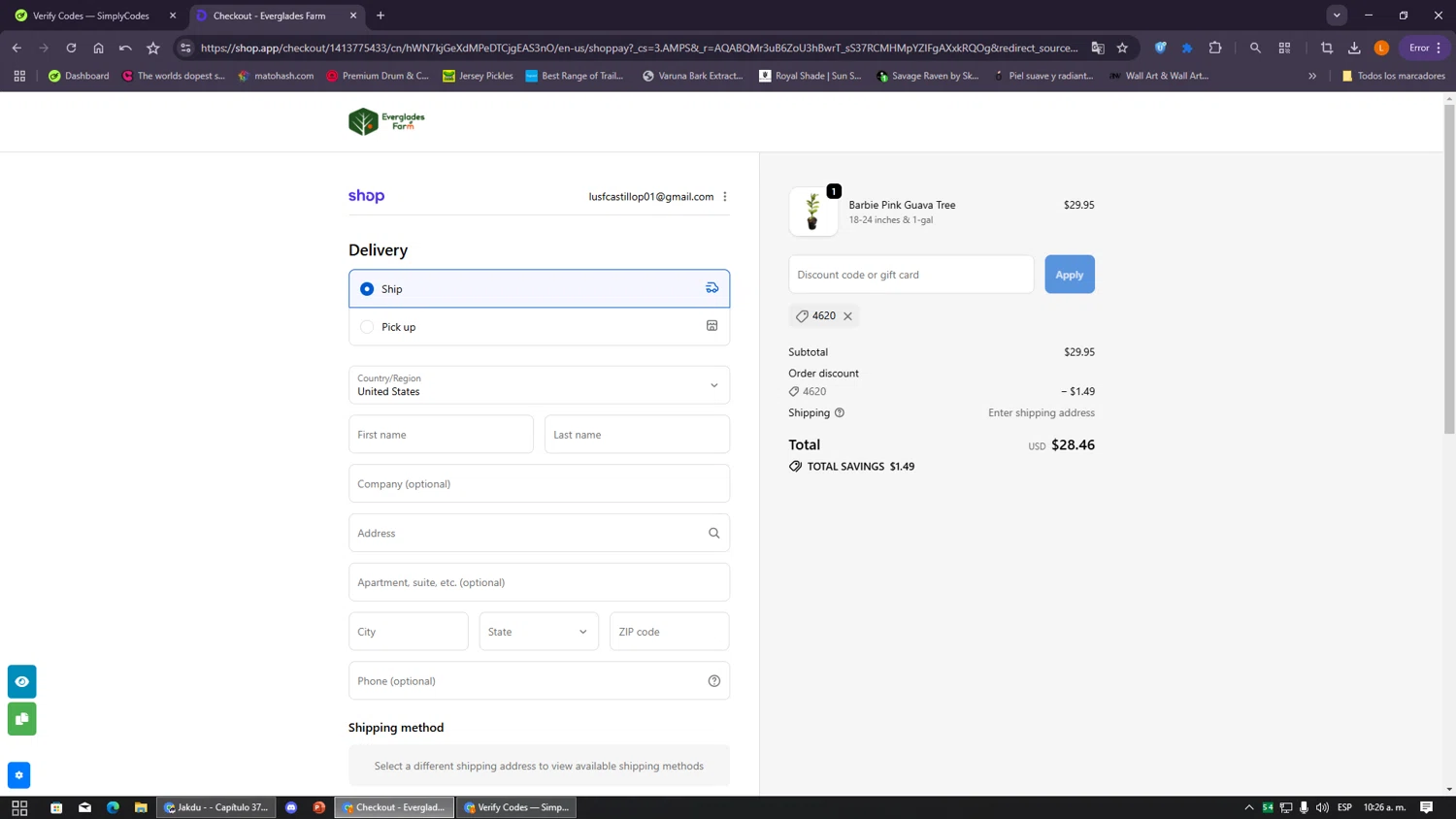Click the green copy widget icon
The image size is (1456, 819).
pos(21,719)
